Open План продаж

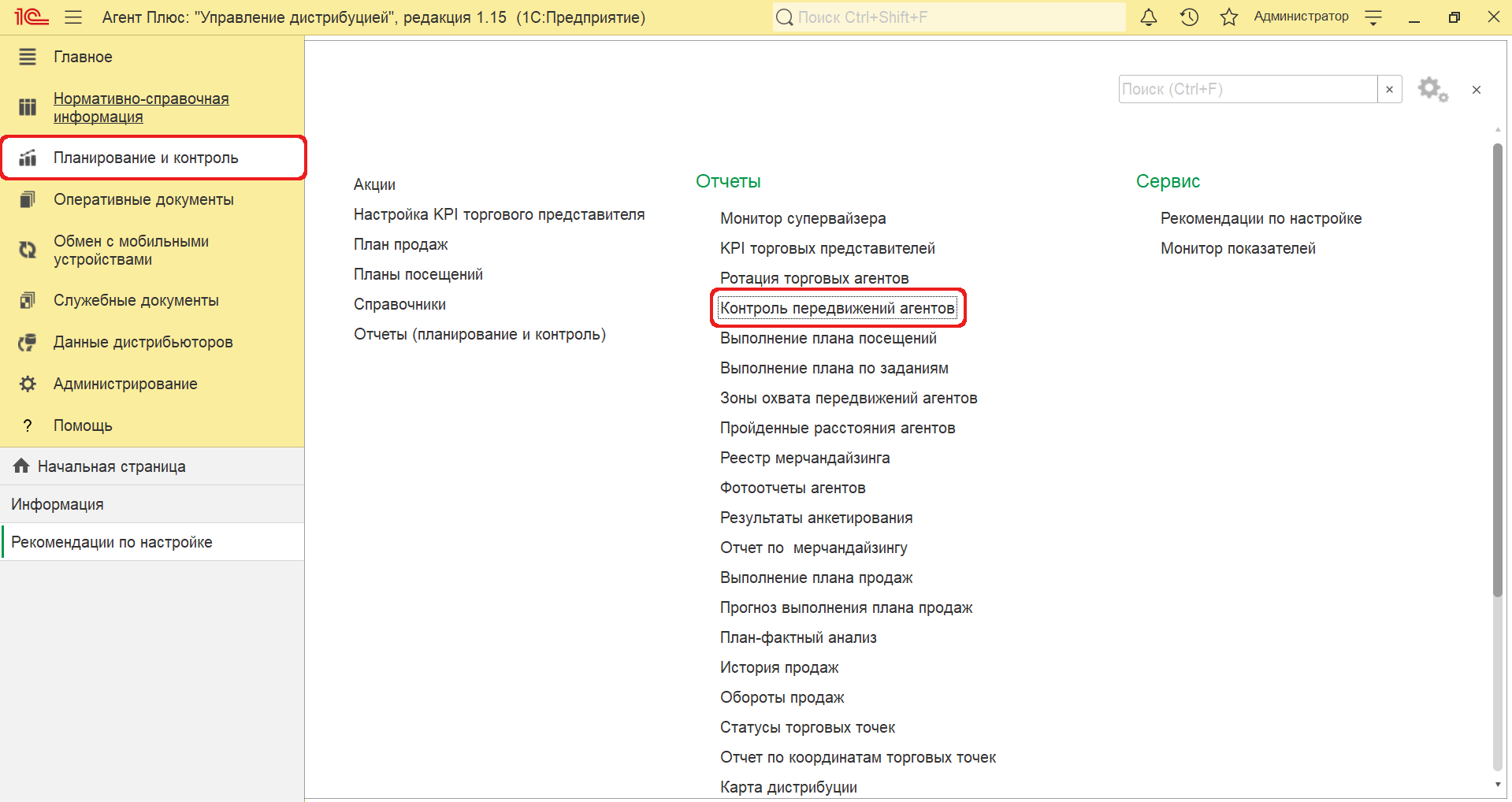click(400, 244)
